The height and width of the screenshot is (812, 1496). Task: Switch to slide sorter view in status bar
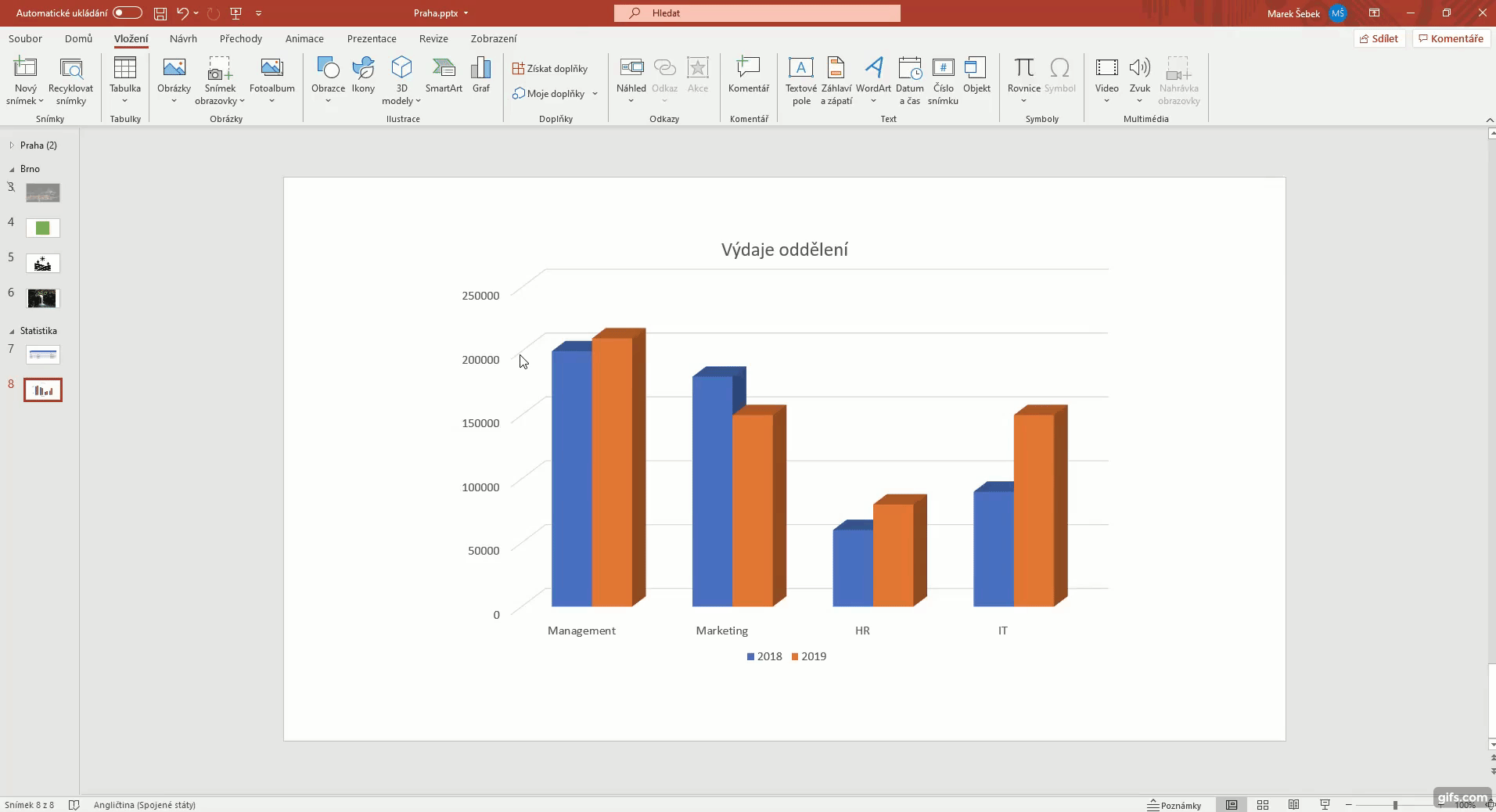[1263, 805]
